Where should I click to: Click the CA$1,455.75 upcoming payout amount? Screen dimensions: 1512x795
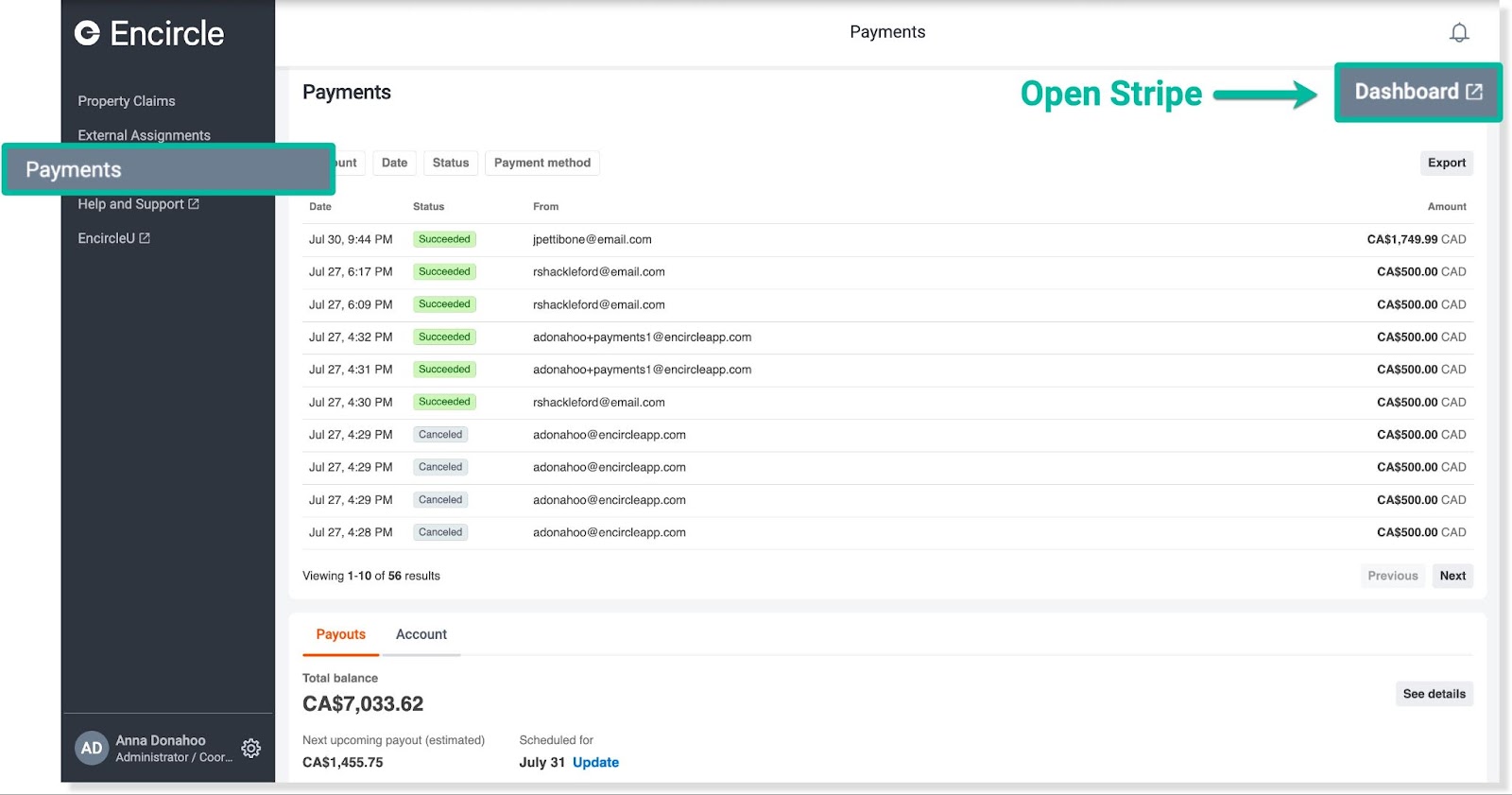pyautogui.click(x=343, y=763)
